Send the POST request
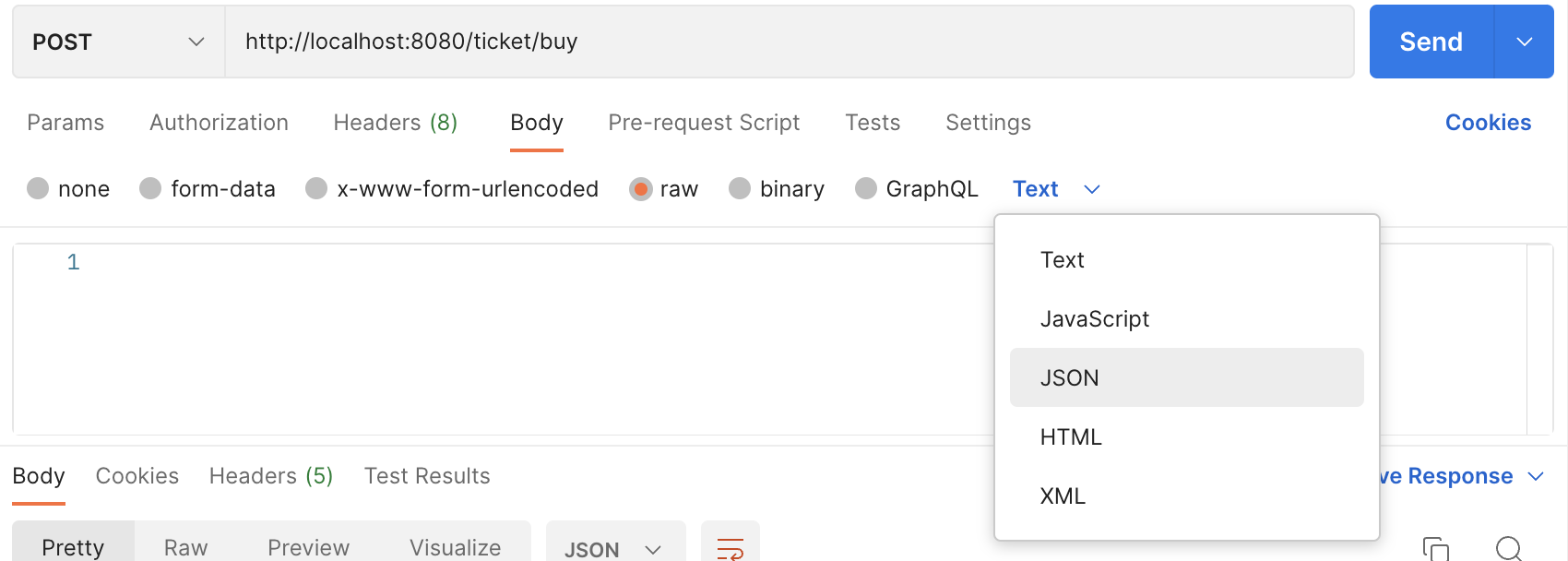Viewport: 1568px width, 561px height. pos(1431,42)
